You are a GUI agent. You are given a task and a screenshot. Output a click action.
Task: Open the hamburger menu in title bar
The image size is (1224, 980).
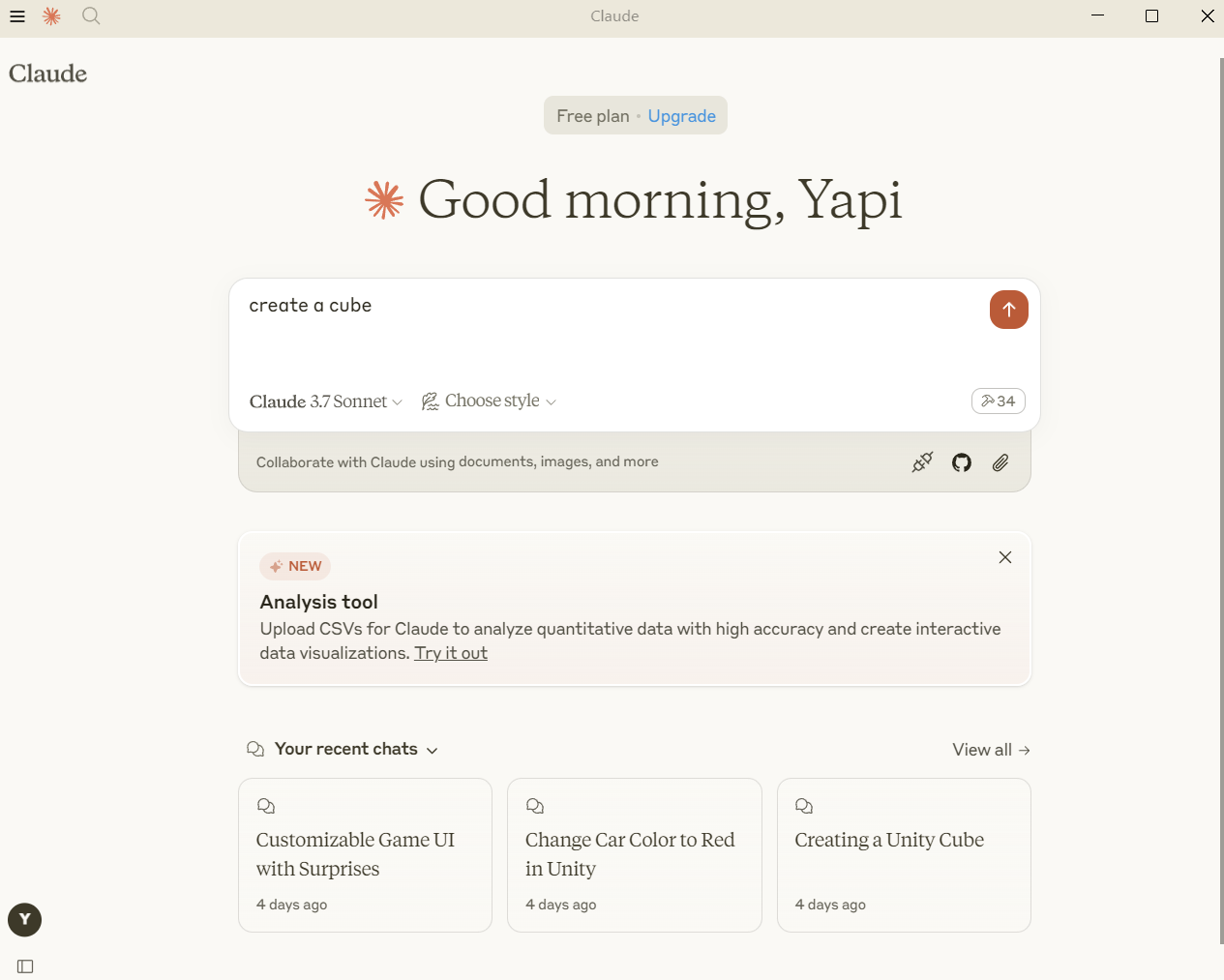point(17,16)
